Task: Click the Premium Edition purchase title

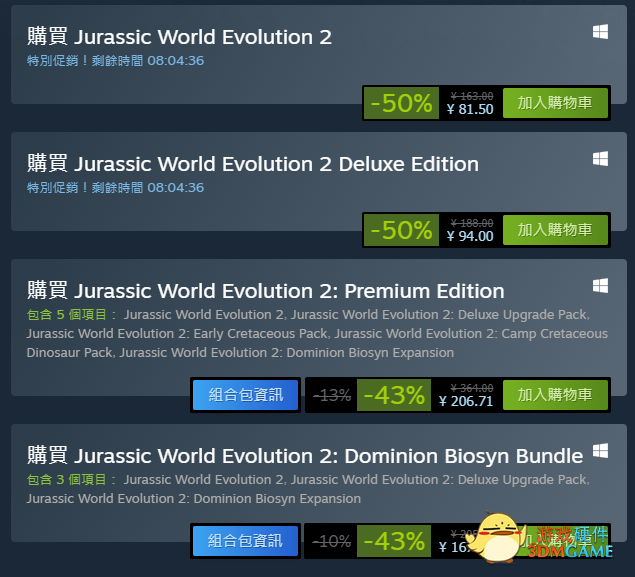Action: [266, 291]
